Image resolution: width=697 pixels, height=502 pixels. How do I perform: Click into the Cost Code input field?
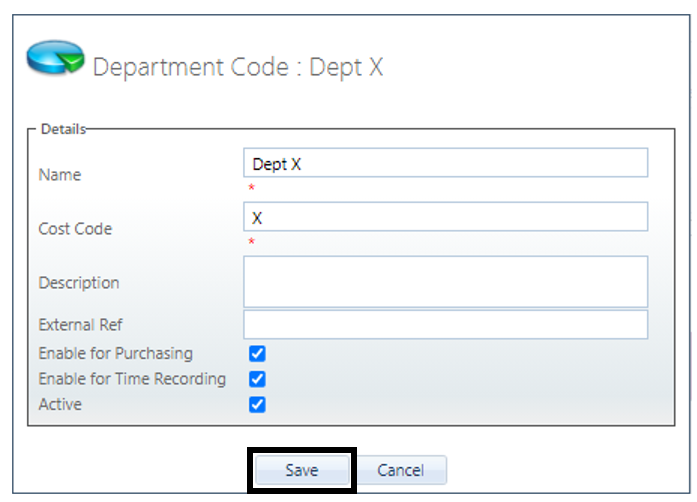pos(445,217)
